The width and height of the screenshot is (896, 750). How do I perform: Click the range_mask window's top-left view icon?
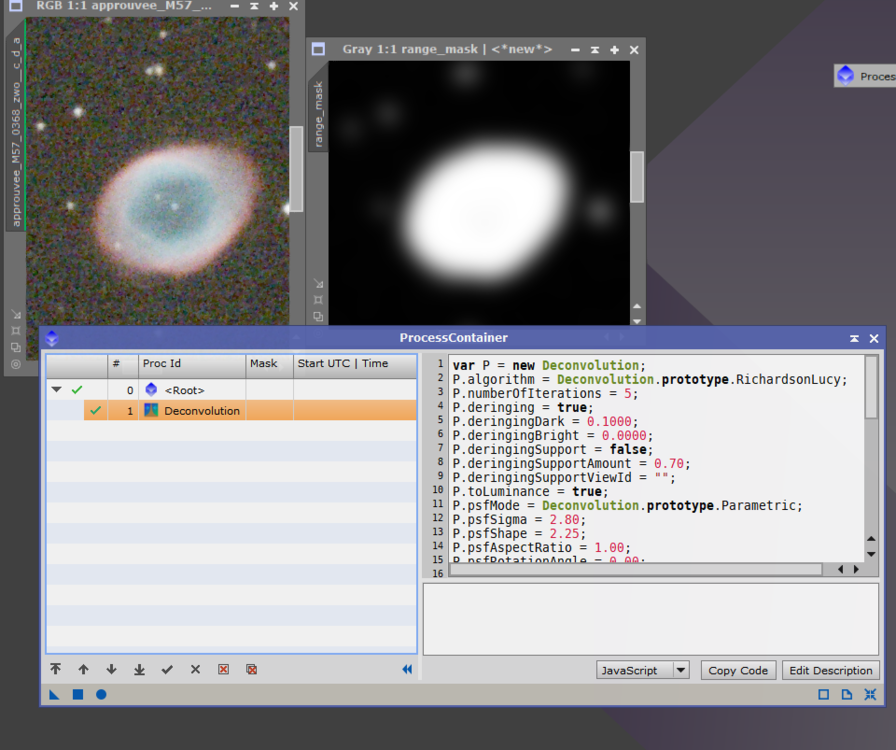click(318, 49)
